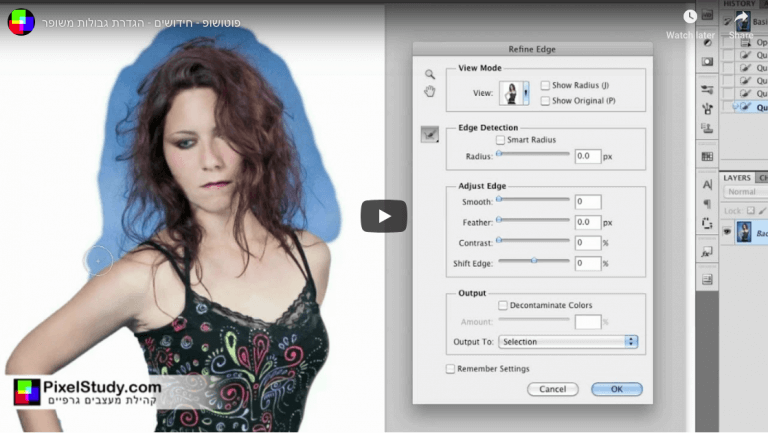Viewport: 768px width, 433px height.
Task: Select the Background layer thumbnail
Action: pyautogui.click(x=744, y=232)
